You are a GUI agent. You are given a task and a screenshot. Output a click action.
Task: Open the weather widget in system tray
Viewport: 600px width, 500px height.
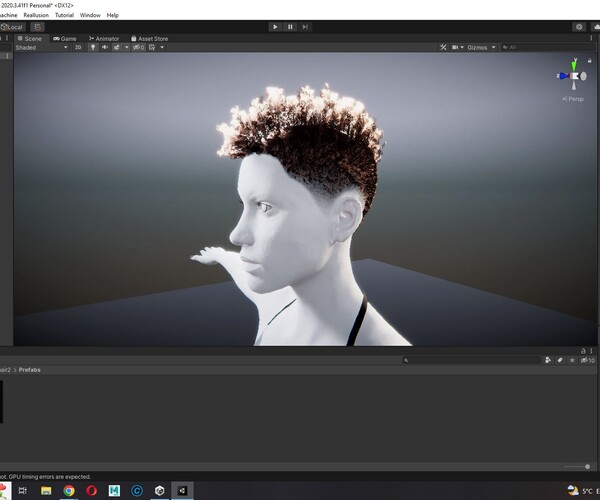click(583, 490)
